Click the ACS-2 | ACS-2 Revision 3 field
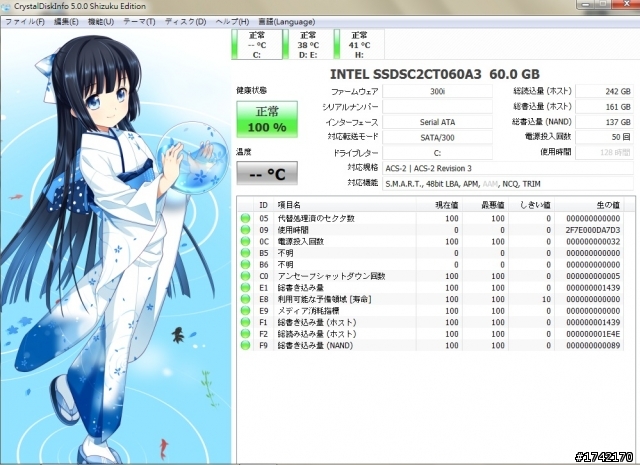This screenshot has height=465, width=640. tap(508, 168)
